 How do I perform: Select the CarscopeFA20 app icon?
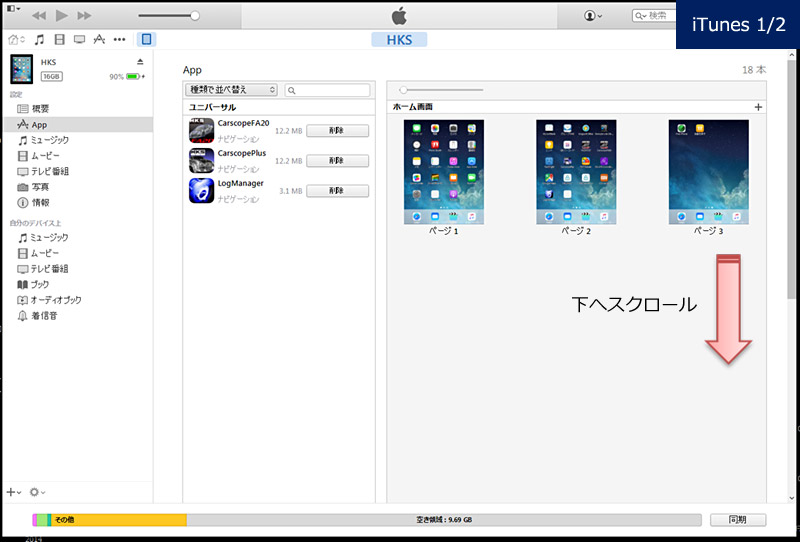click(202, 131)
